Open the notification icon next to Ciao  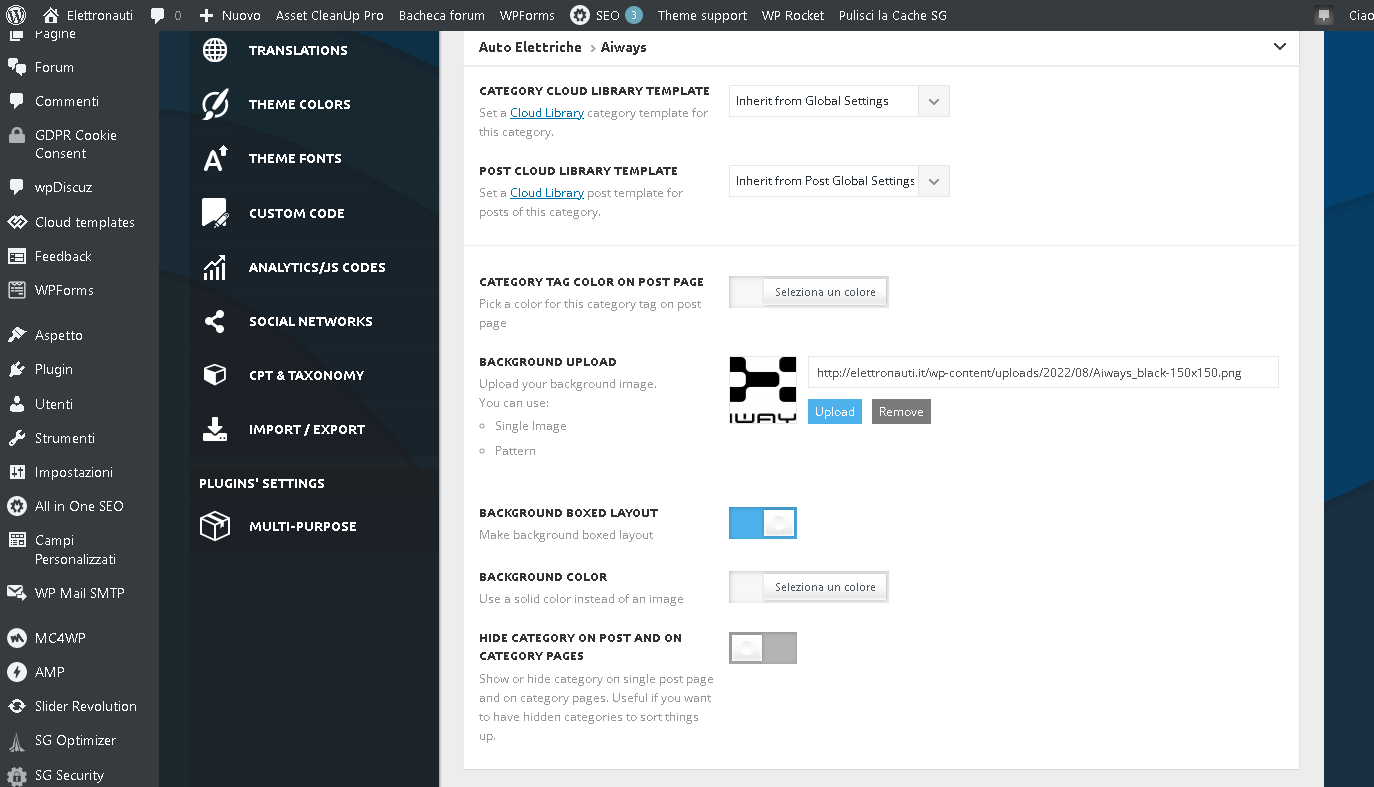pyautogui.click(x=1325, y=15)
